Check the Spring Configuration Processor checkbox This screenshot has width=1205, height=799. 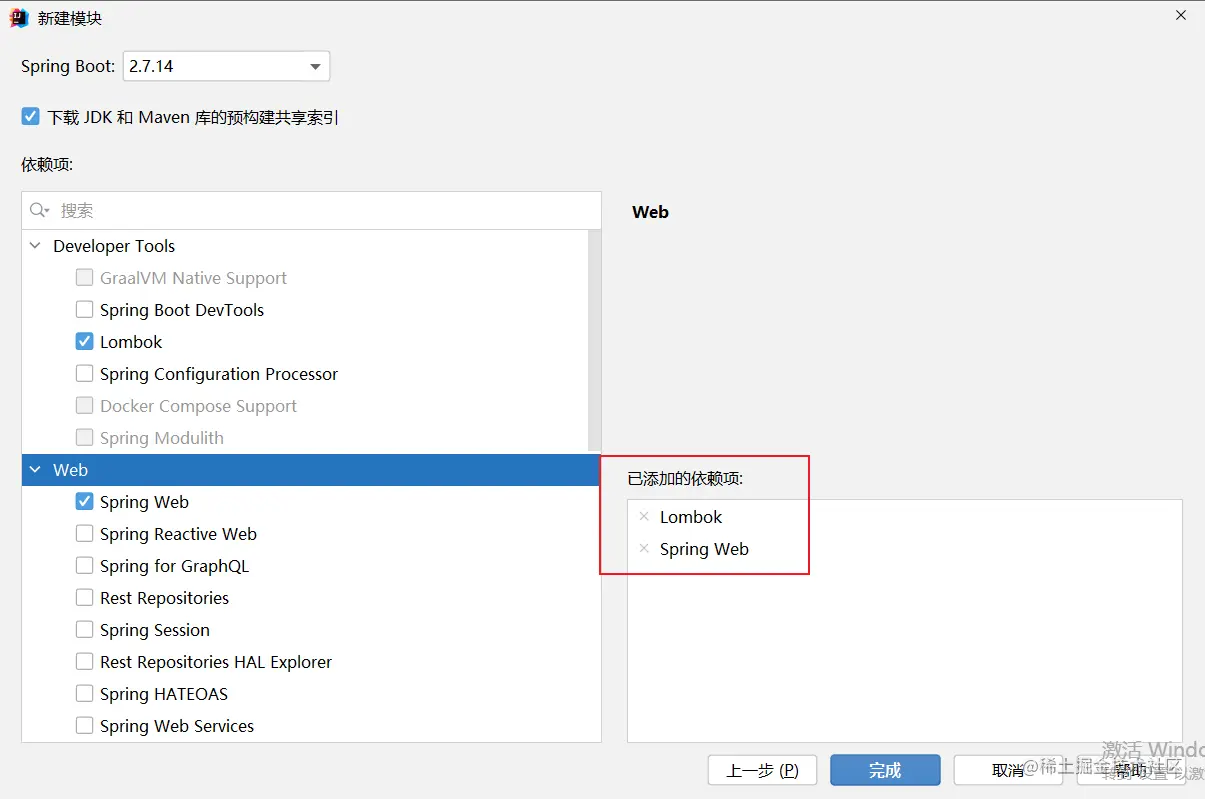click(x=85, y=374)
